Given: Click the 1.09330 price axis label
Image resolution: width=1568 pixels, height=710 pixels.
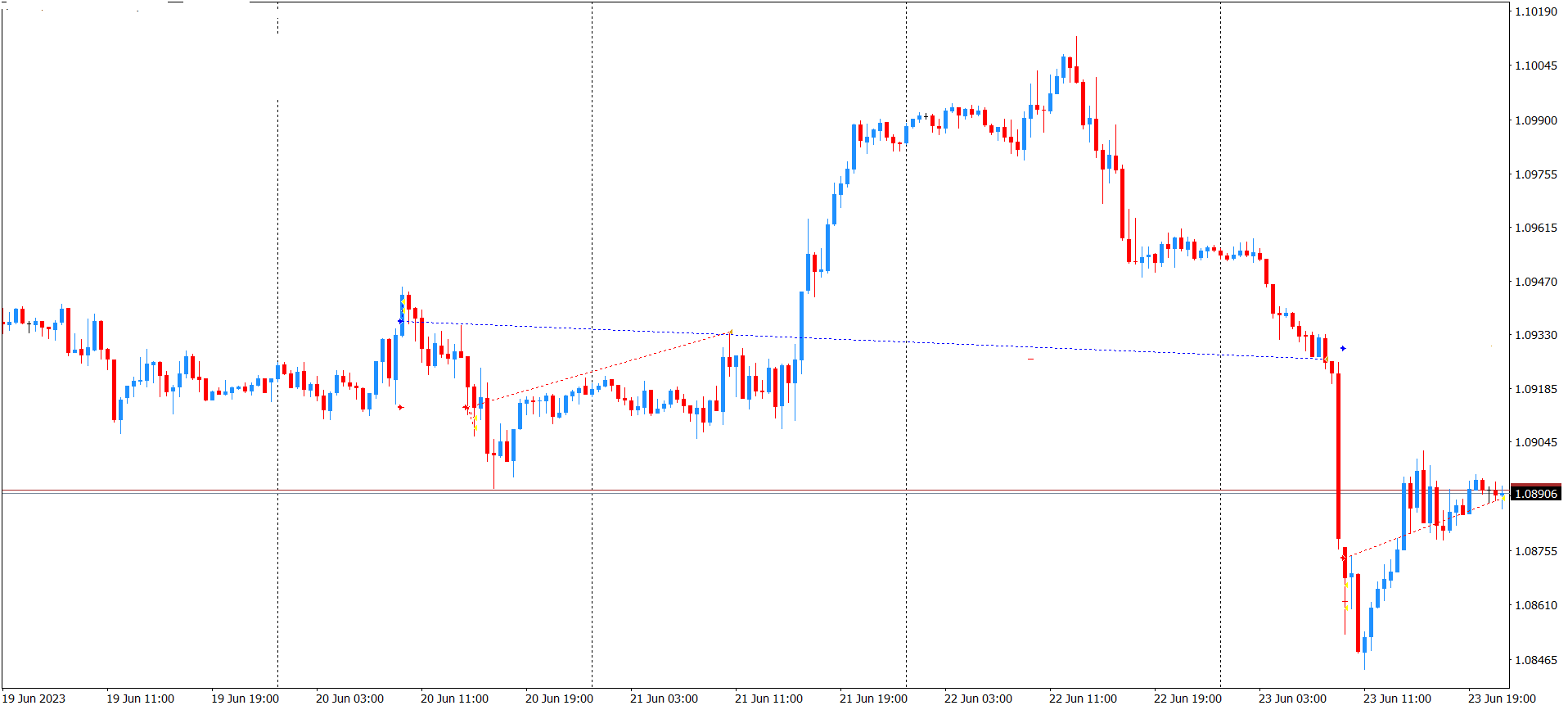Looking at the screenshot, I should 1536,335.
